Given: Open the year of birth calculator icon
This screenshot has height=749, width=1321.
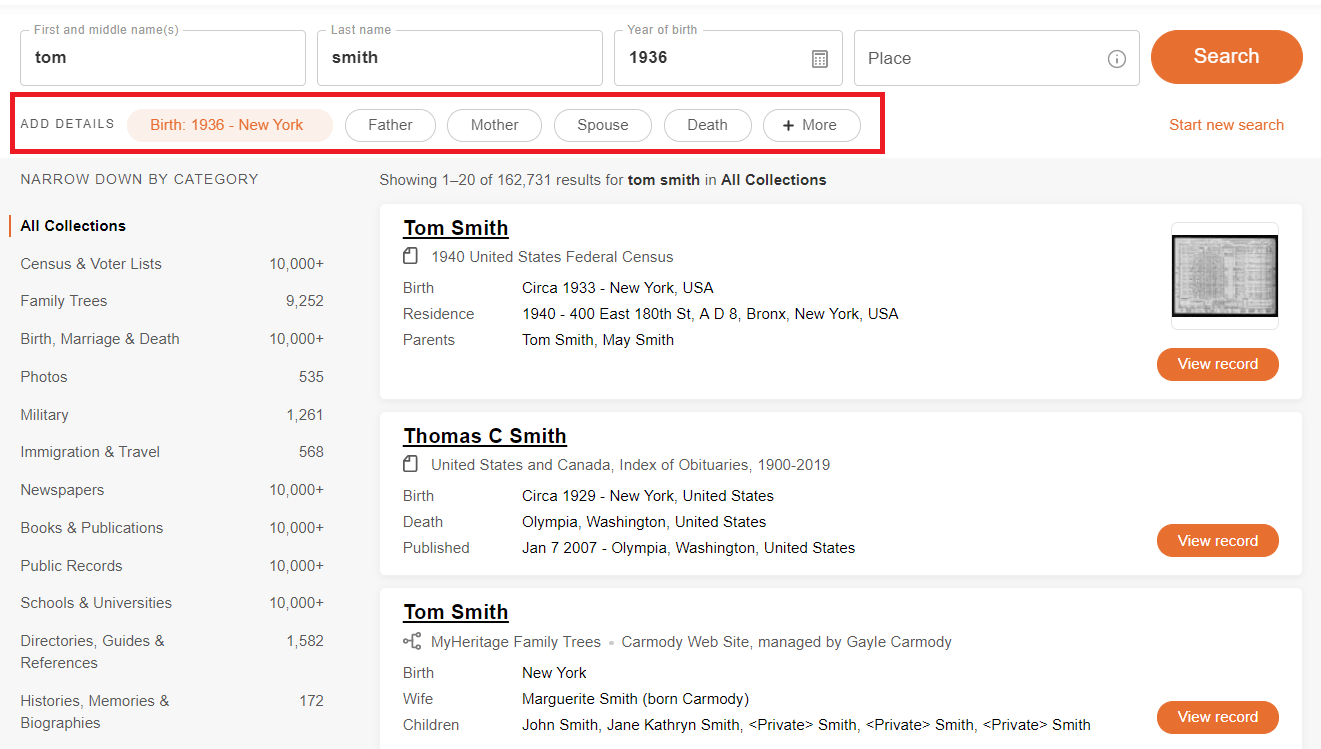Looking at the screenshot, I should coord(819,59).
